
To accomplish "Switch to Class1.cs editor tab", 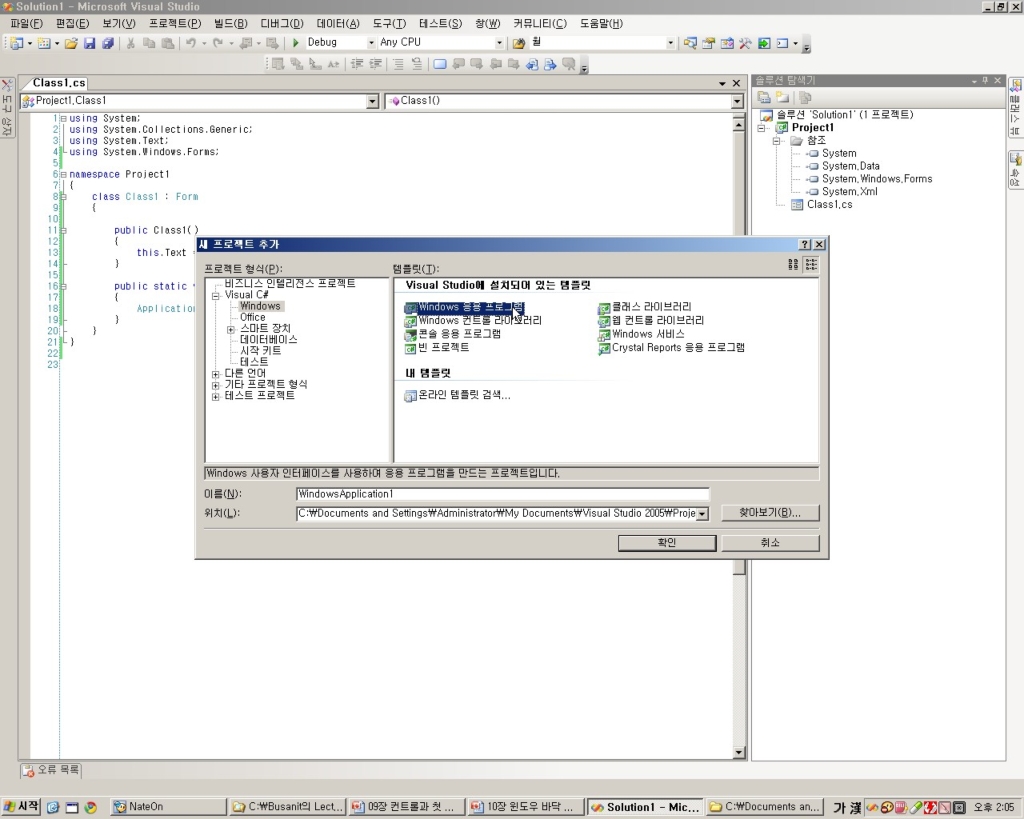I will (59, 83).
